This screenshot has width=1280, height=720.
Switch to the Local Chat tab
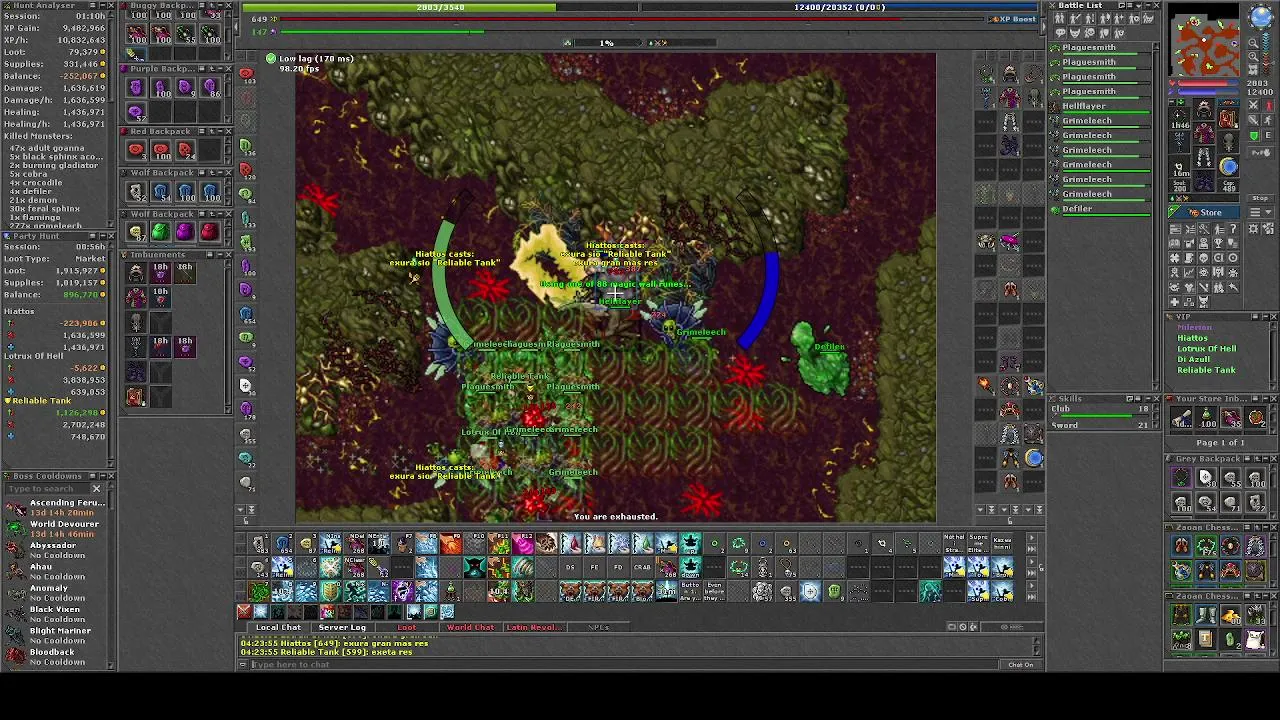[278, 627]
